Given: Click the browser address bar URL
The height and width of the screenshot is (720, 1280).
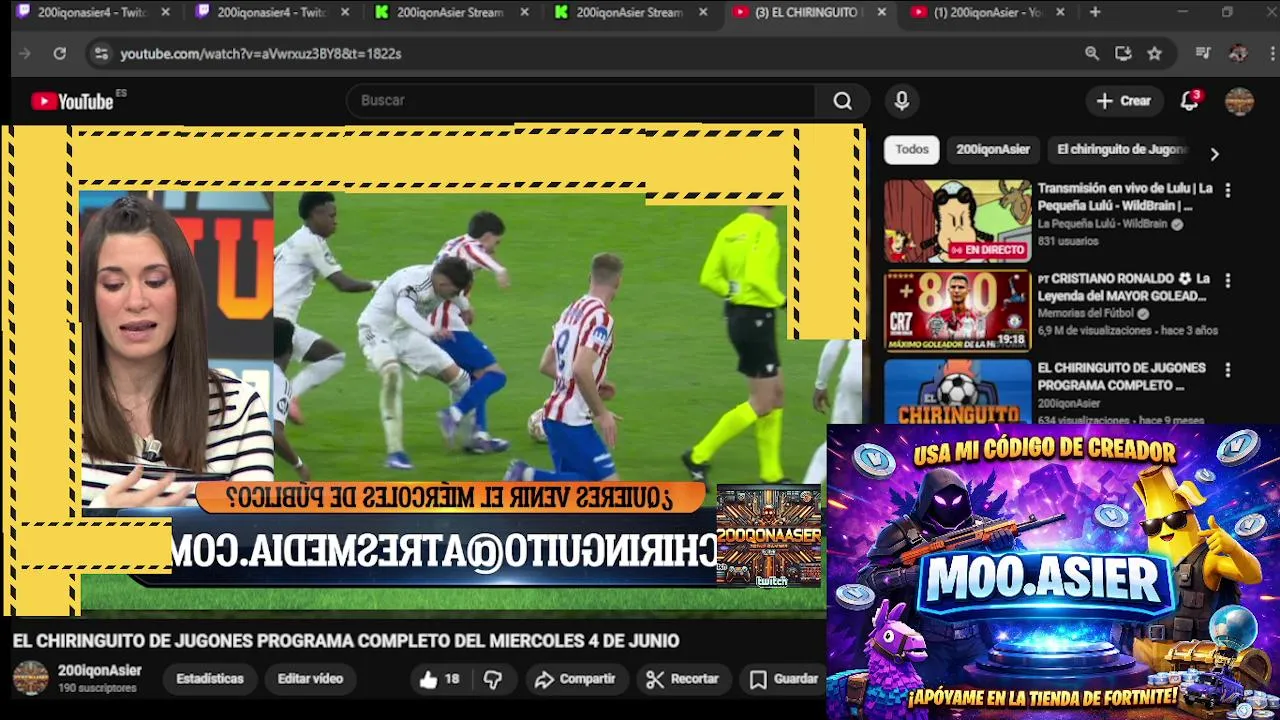Looking at the screenshot, I should [x=261, y=54].
